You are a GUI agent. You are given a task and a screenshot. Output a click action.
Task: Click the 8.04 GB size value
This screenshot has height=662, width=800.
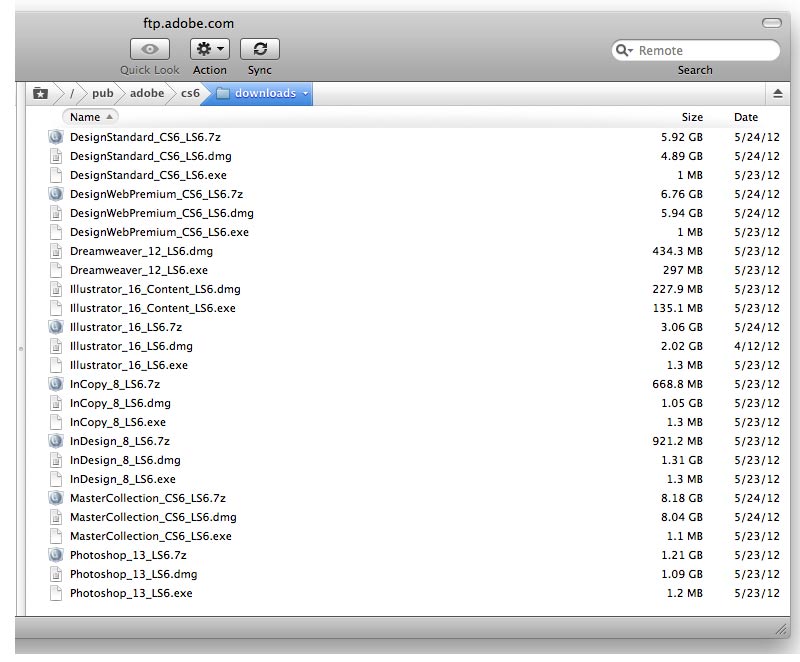(x=682, y=517)
